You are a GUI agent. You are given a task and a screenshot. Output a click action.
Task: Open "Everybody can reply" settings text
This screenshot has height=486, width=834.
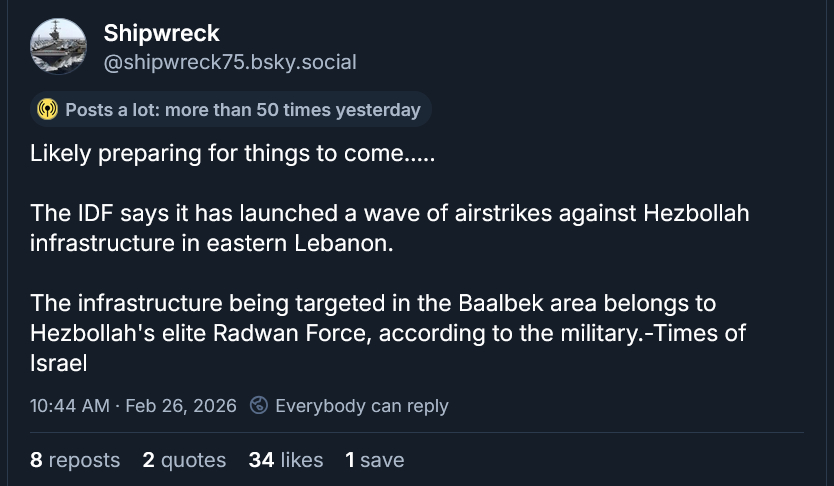(361, 406)
